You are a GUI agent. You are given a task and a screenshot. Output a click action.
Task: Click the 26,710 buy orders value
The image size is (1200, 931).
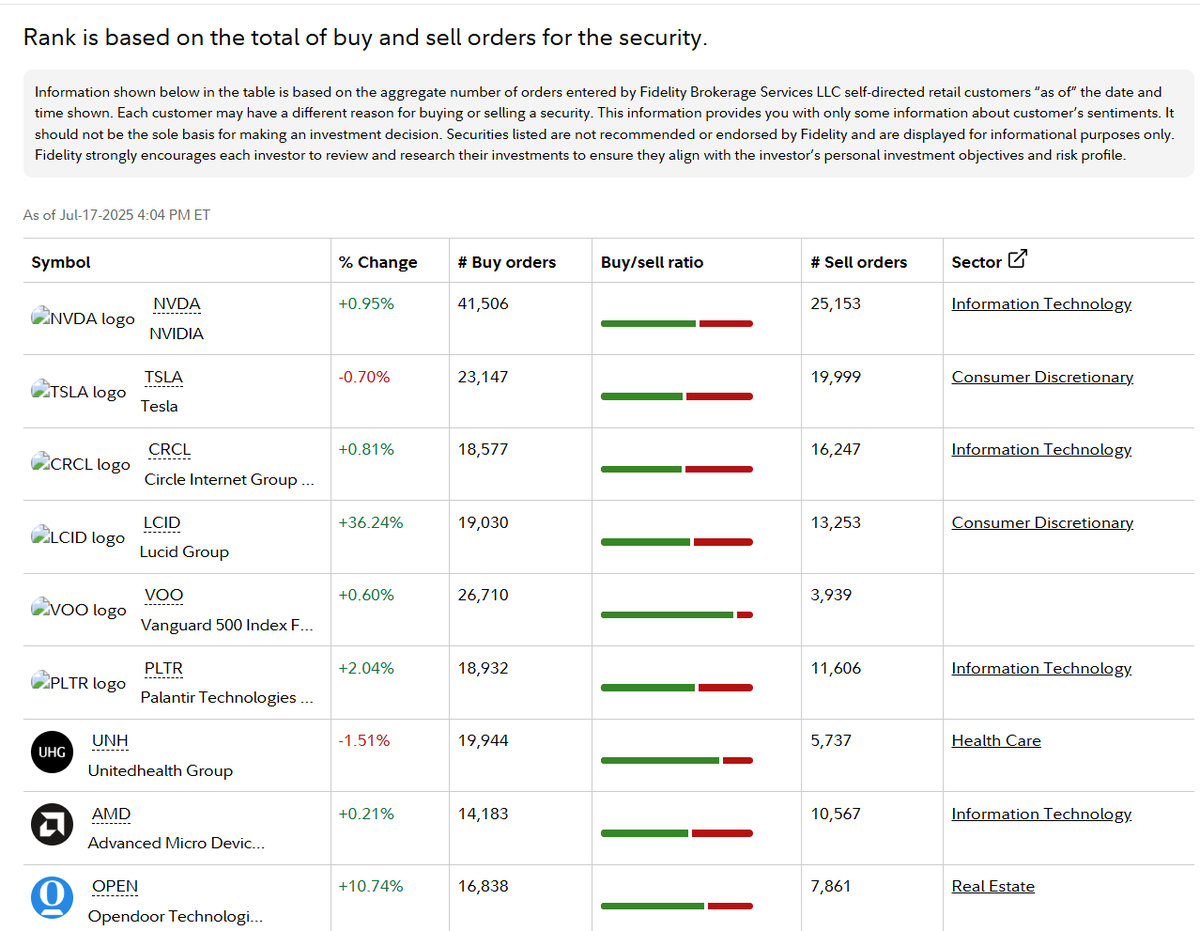coord(483,595)
